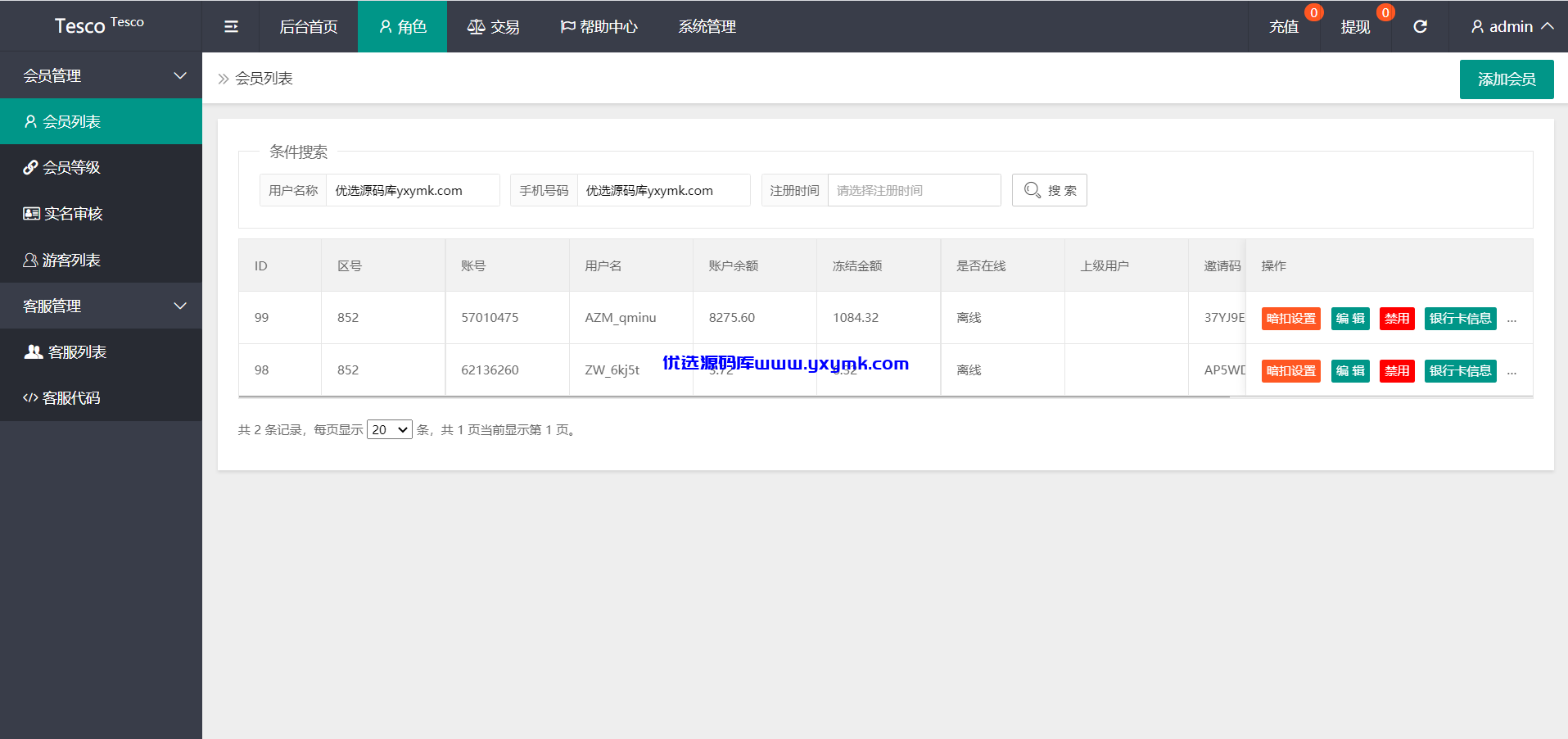Image resolution: width=1568 pixels, height=739 pixels.
Task: Click the balance value 8275.60
Action: point(732,318)
